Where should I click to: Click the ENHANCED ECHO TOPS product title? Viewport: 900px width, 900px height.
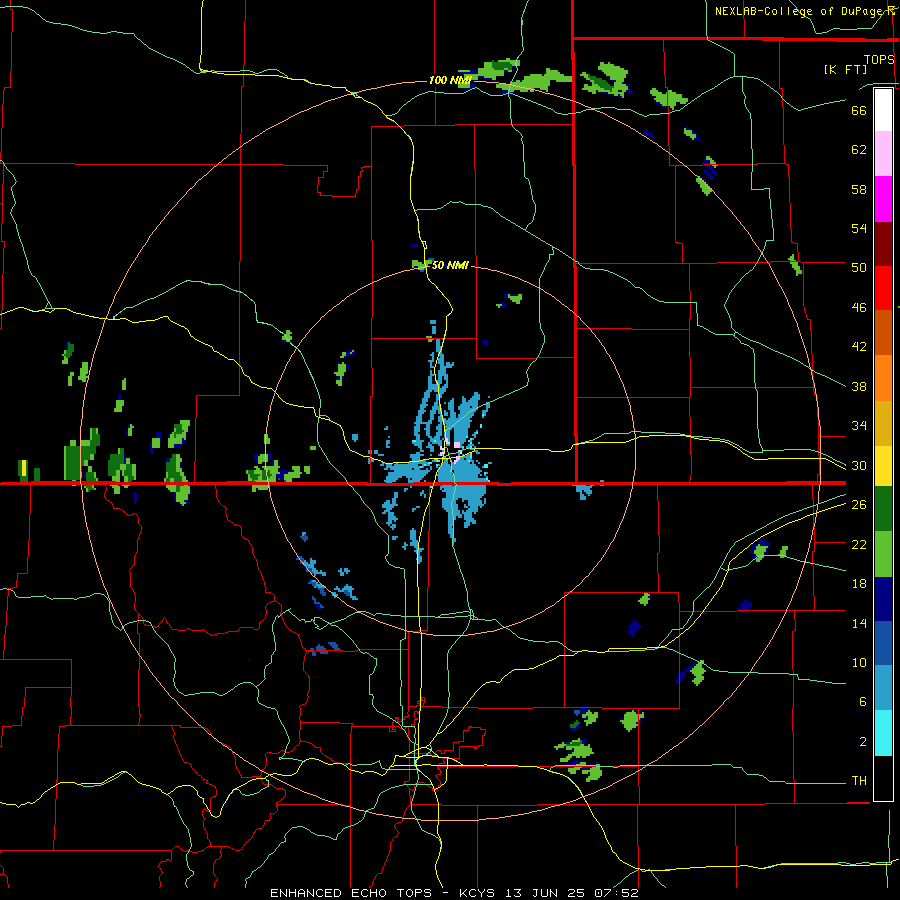click(350, 893)
